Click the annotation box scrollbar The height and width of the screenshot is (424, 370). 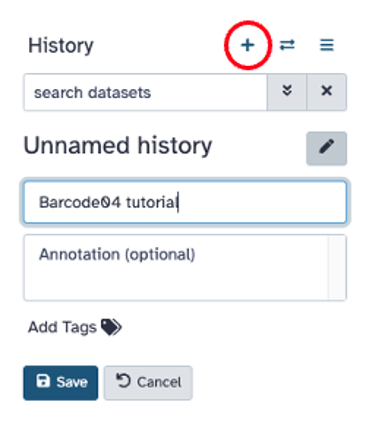[337, 268]
